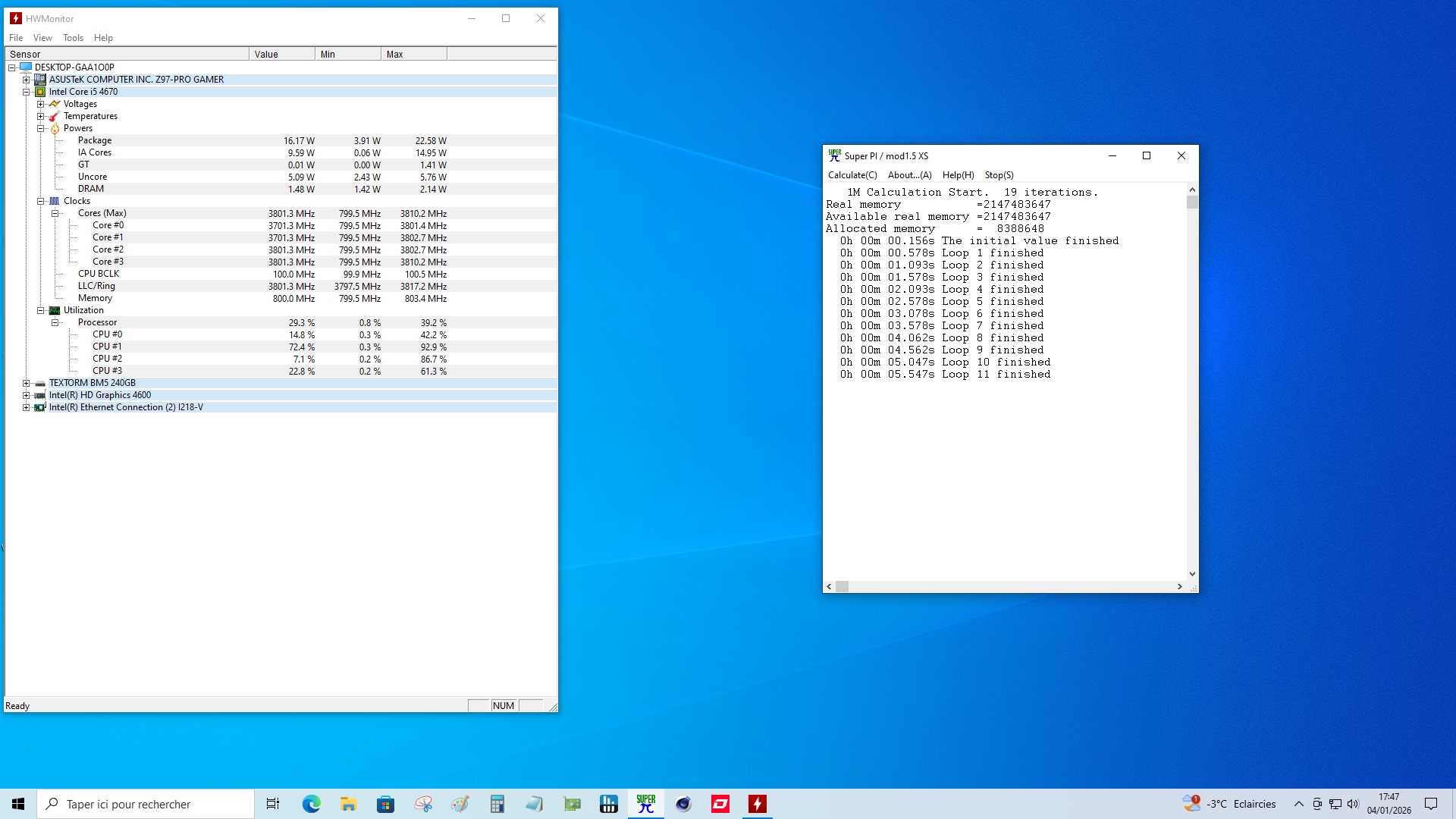
Task: Click the volume speaker tray icon
Action: click(1353, 804)
